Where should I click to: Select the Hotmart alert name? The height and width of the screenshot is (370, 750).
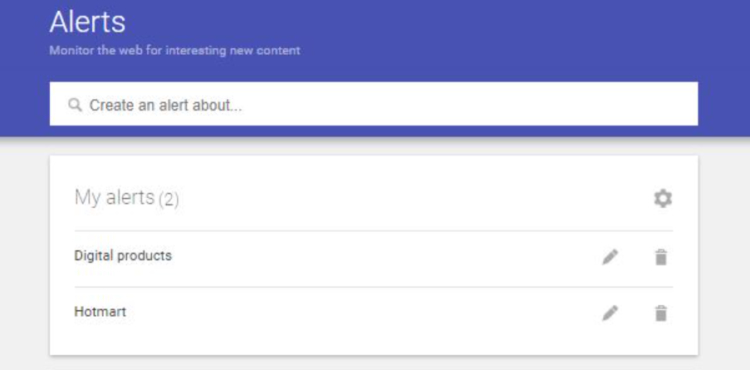[x=100, y=312]
